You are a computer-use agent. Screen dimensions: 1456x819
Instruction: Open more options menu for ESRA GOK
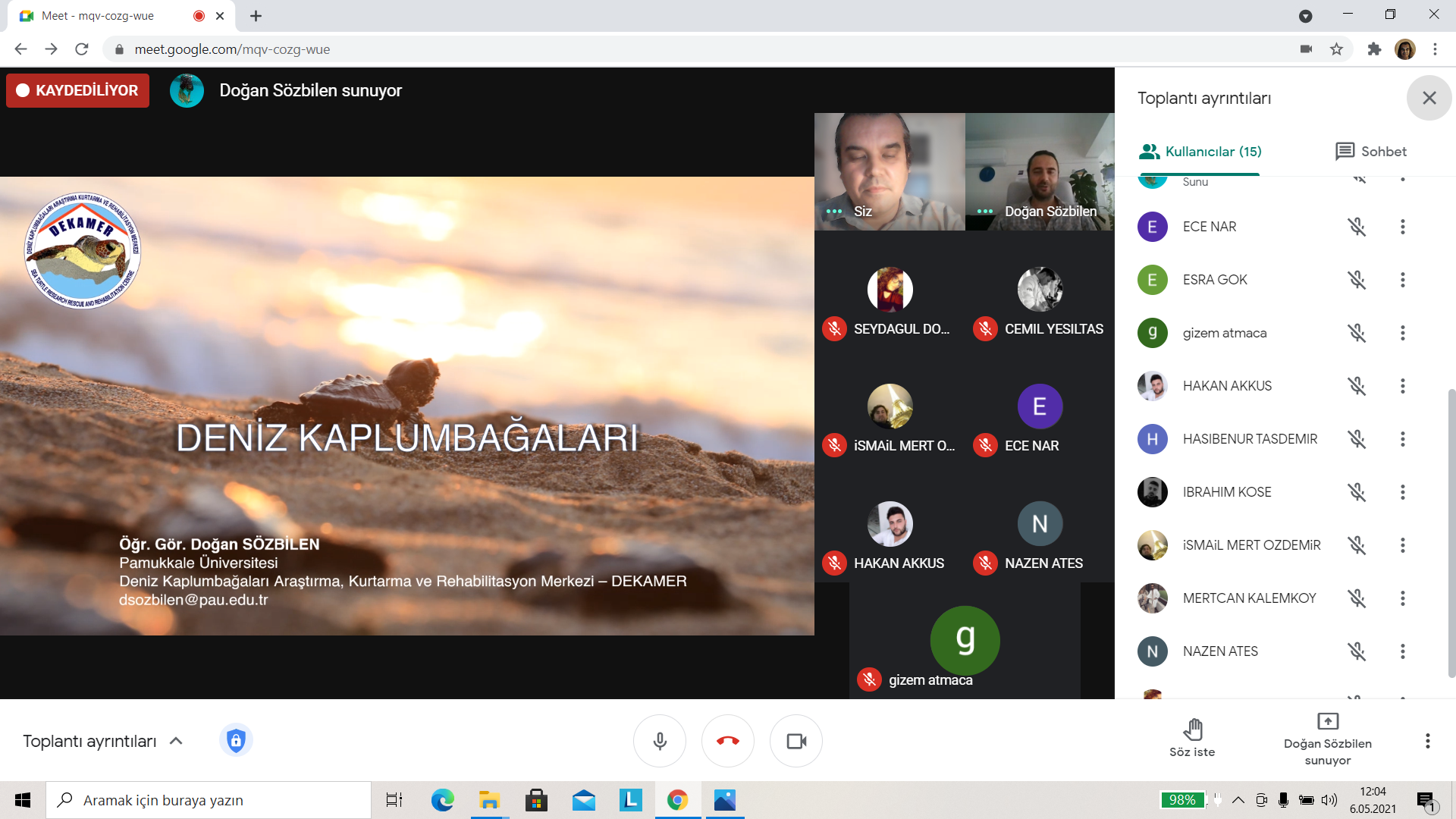point(1402,280)
